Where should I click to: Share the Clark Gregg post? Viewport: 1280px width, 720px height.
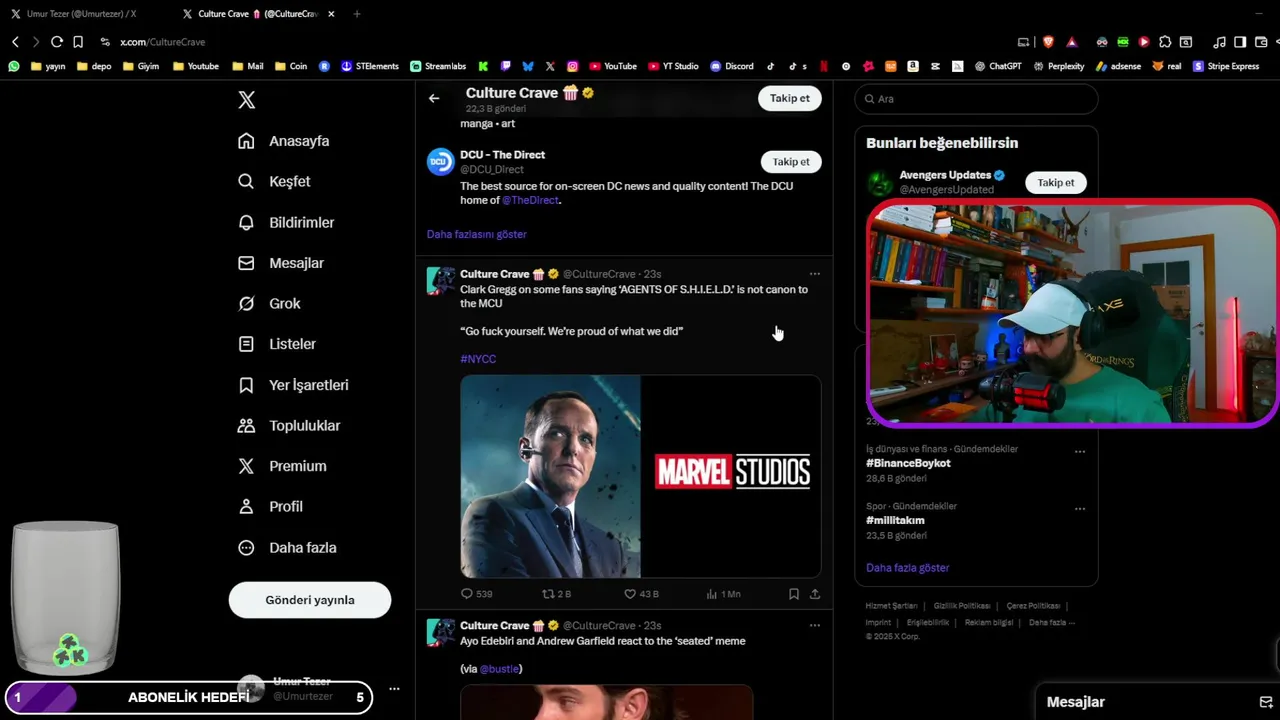click(x=815, y=594)
